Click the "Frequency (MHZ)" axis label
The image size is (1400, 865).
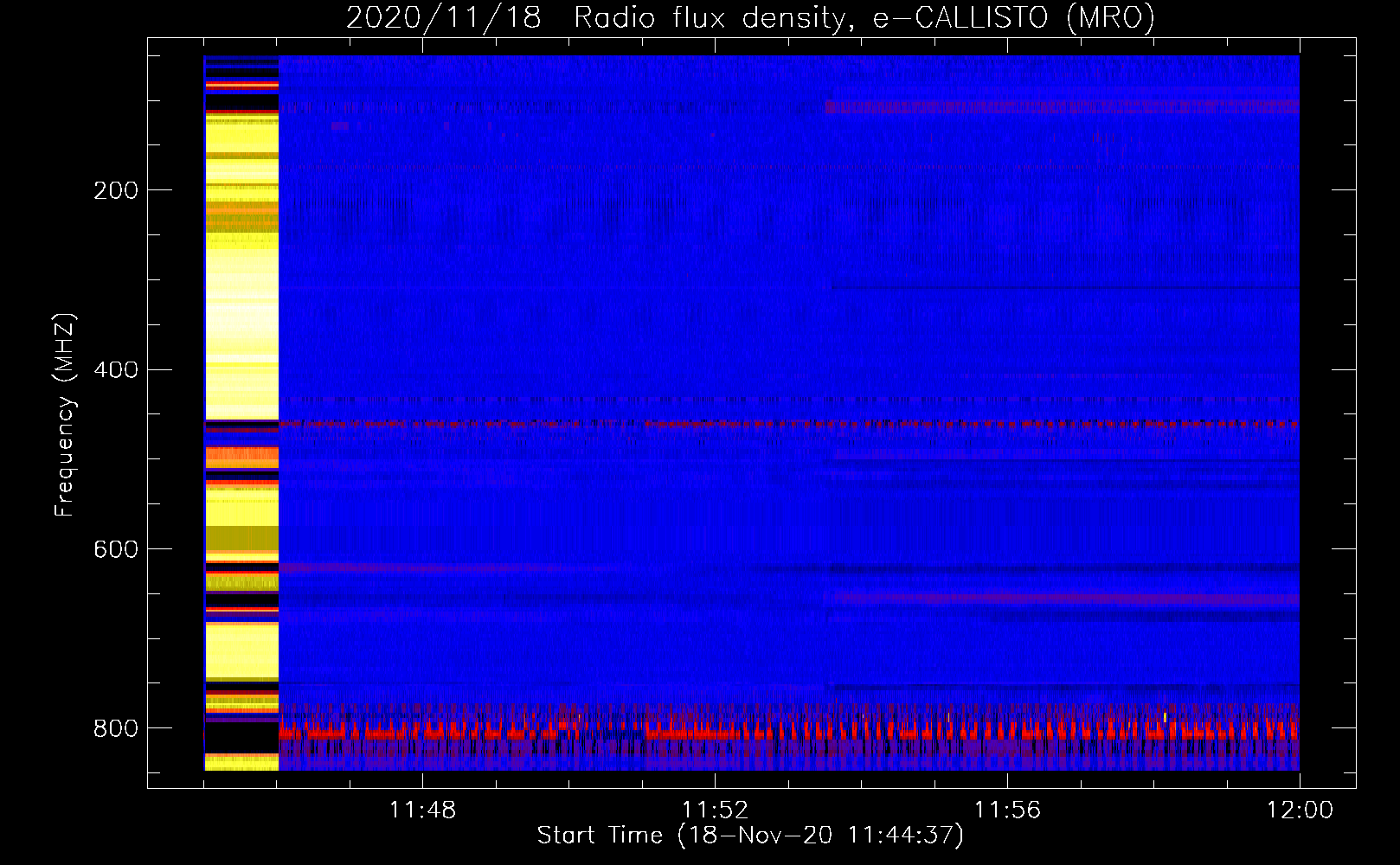pos(65,414)
